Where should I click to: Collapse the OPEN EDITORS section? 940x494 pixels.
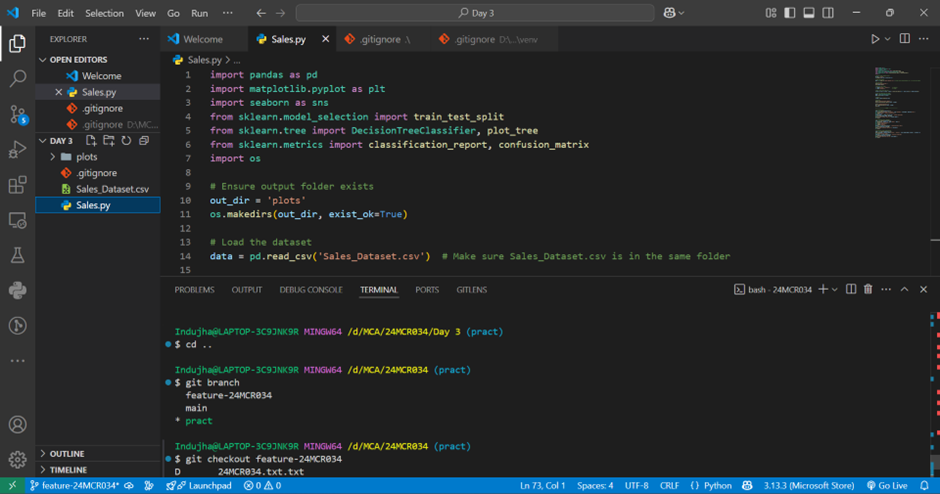[43, 60]
